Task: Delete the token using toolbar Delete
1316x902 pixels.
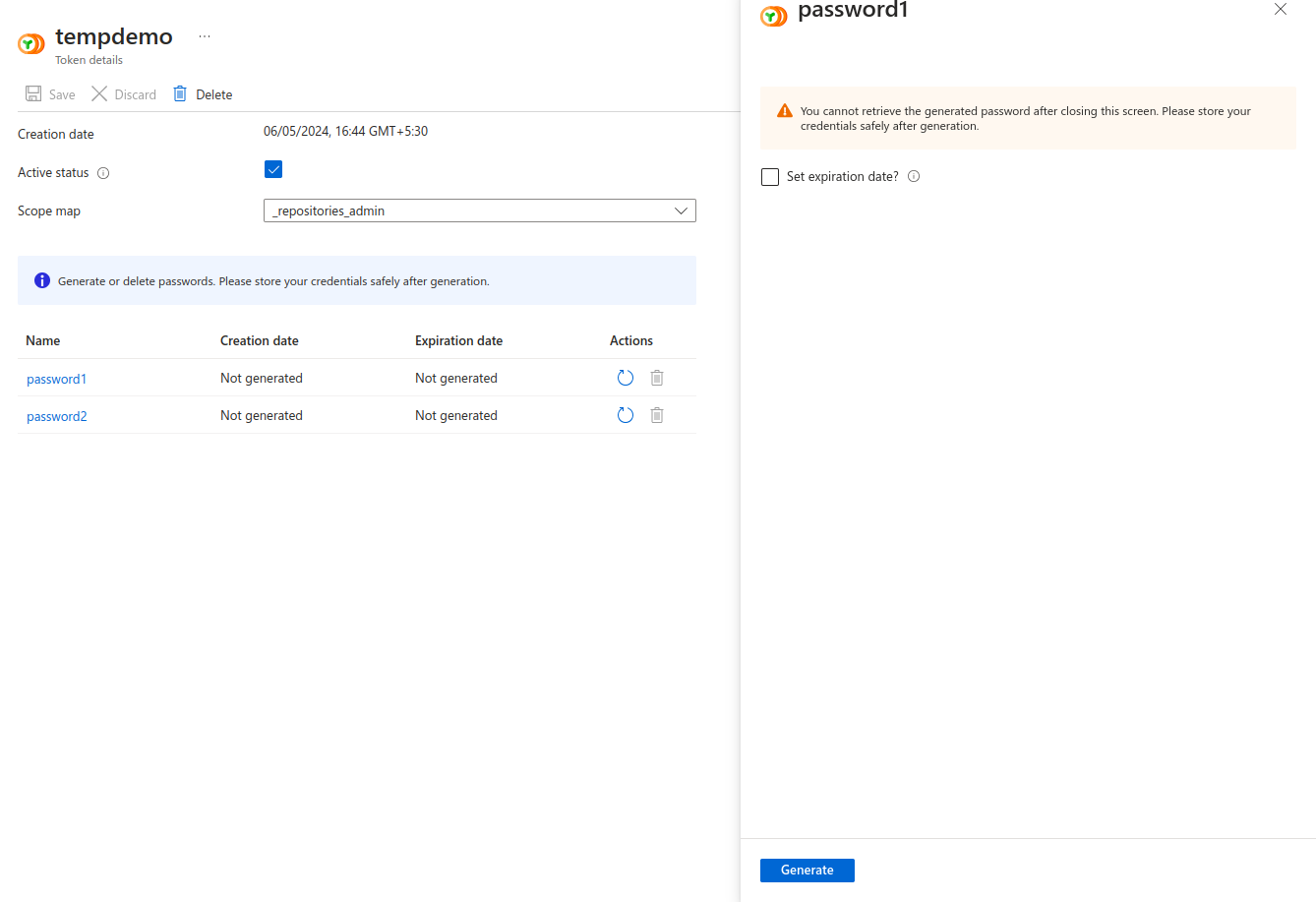Action: tap(203, 94)
